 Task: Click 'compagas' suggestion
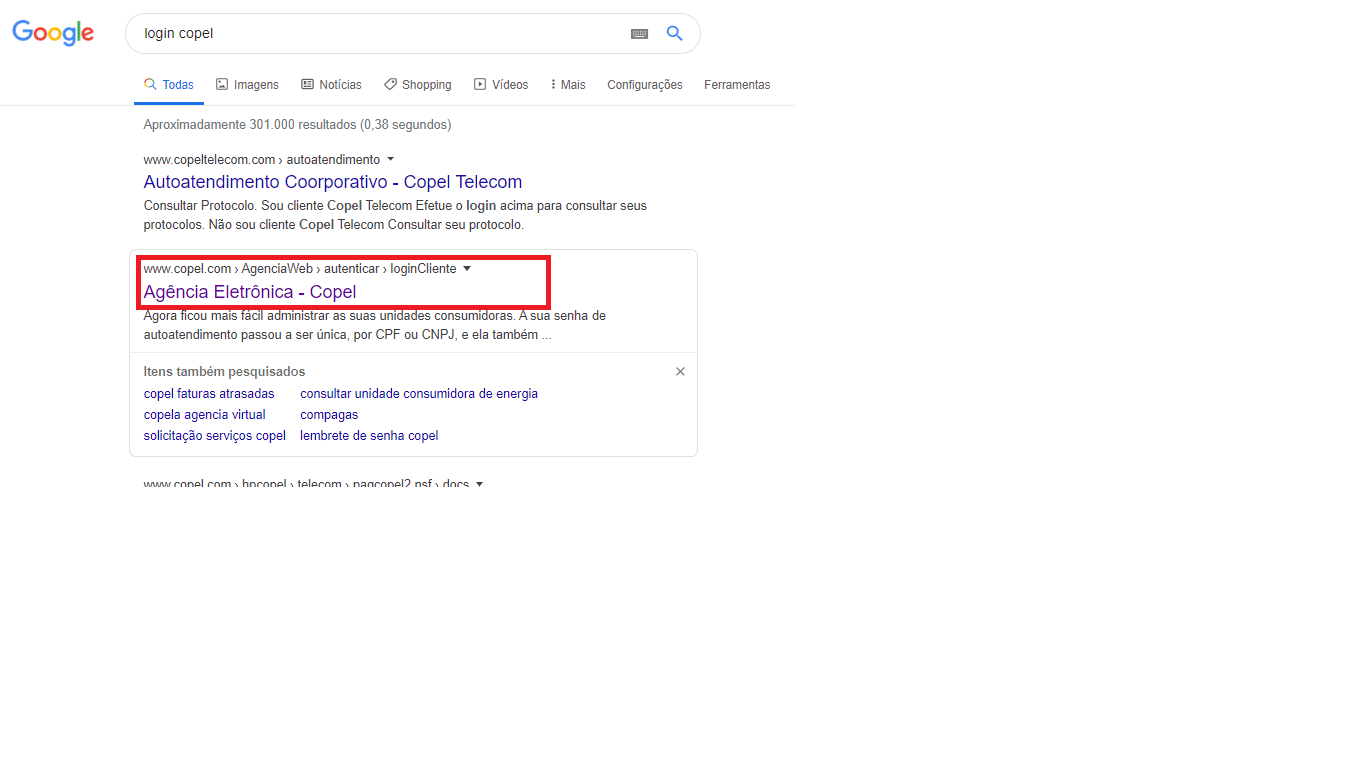pyautogui.click(x=329, y=415)
